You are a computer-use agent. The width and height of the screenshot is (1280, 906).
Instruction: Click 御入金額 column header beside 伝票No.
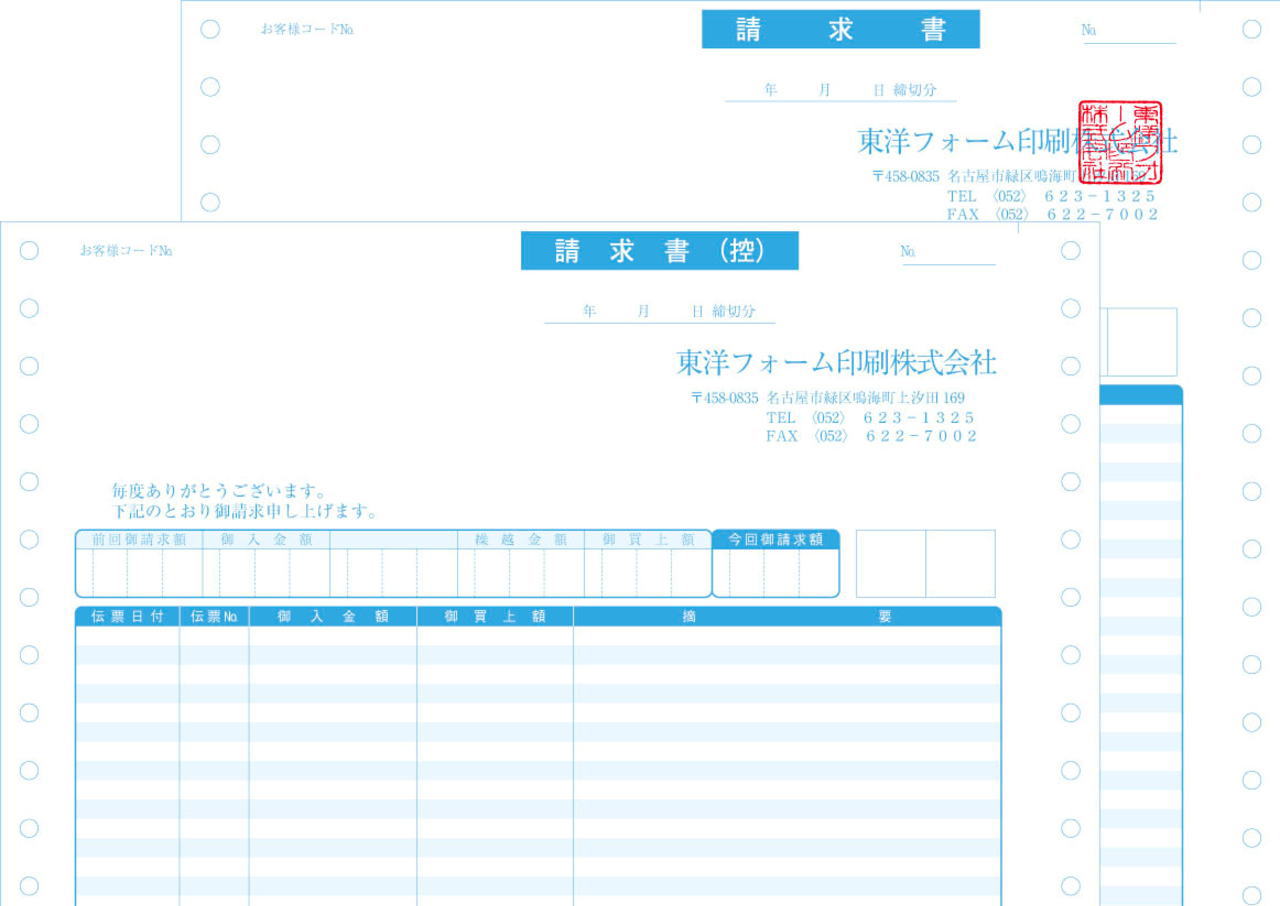click(x=333, y=617)
